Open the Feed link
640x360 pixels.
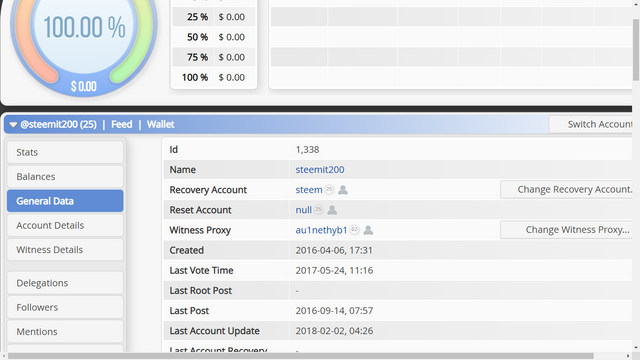pyautogui.click(x=122, y=124)
